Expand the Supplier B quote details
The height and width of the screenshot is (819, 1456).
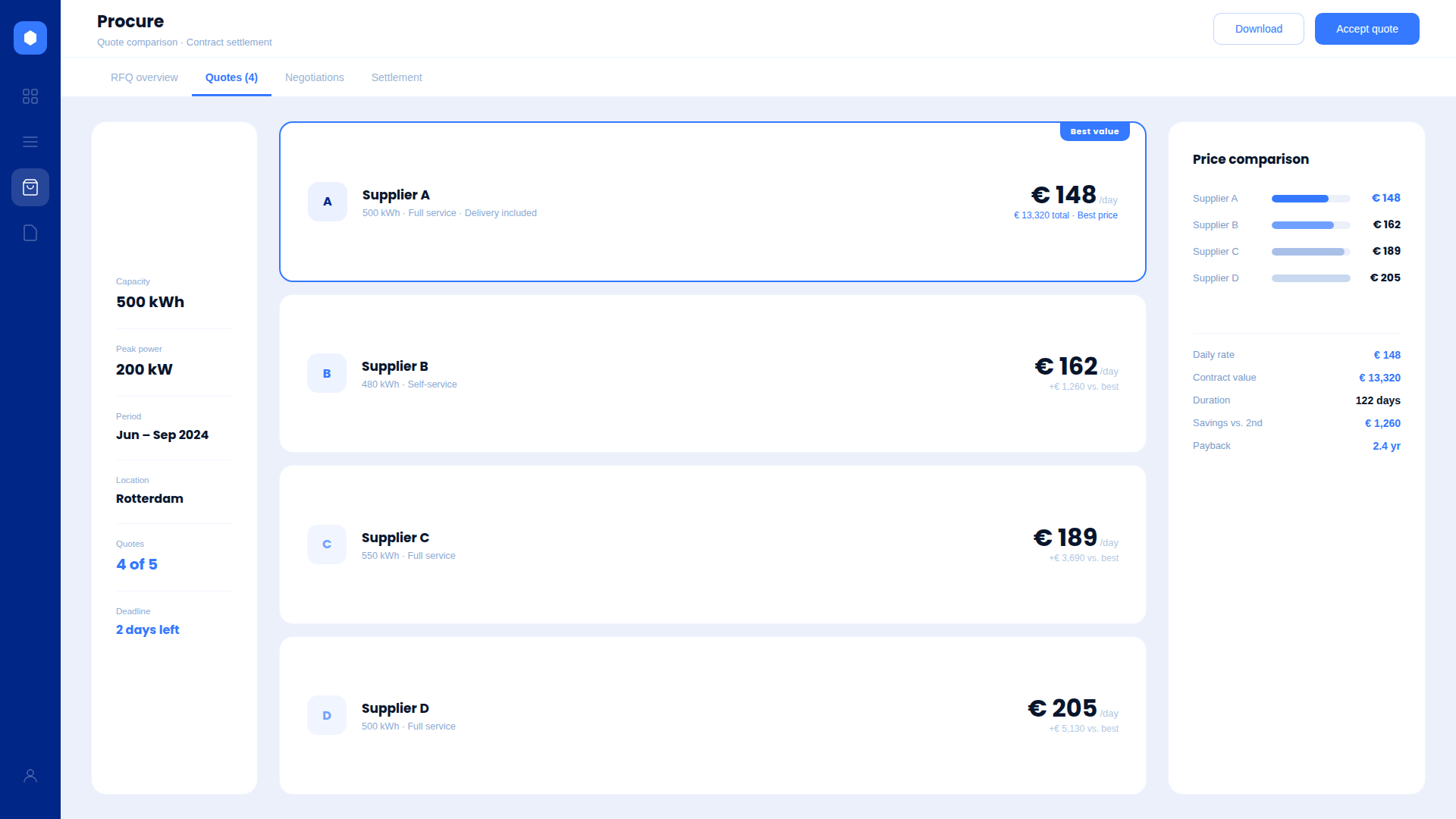tap(713, 373)
